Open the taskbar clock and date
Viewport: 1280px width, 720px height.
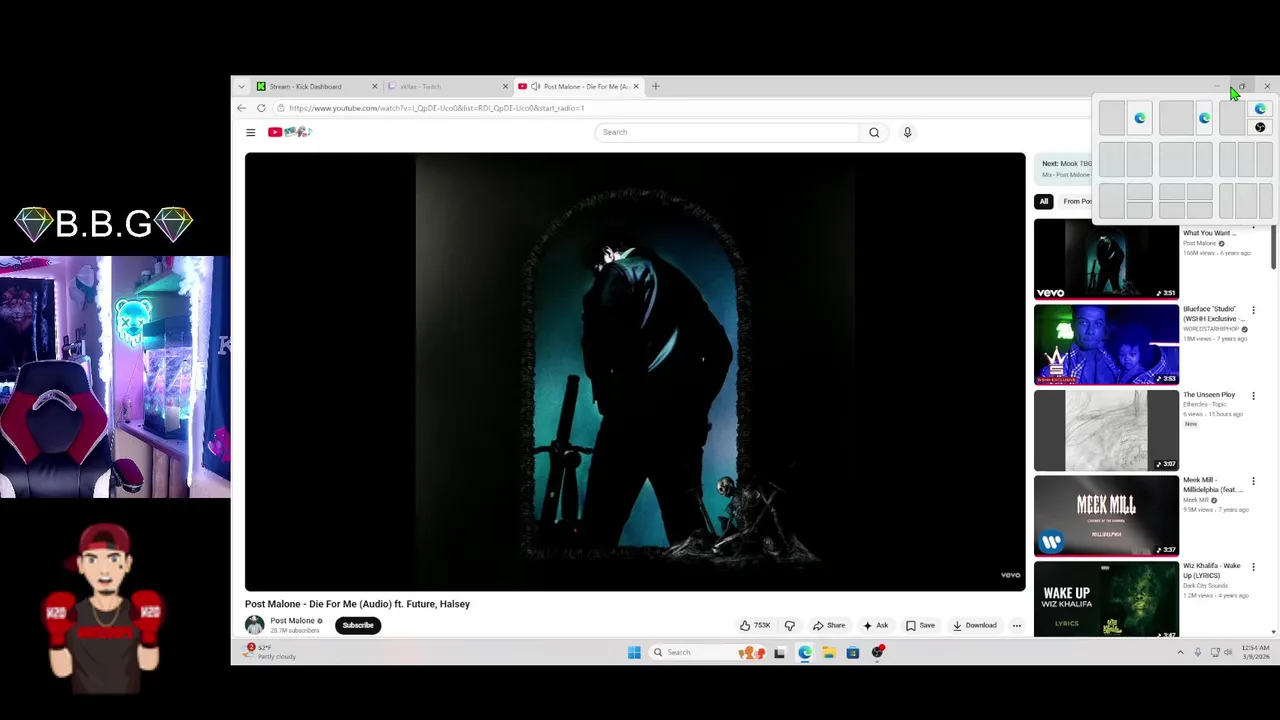tap(1256, 652)
